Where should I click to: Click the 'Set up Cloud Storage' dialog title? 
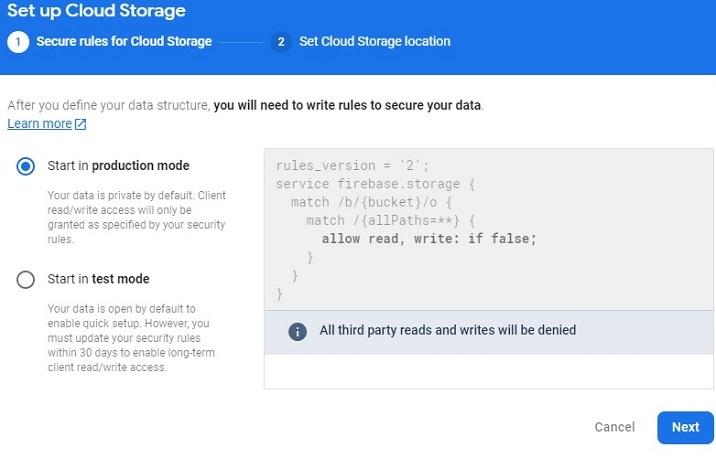93,12
